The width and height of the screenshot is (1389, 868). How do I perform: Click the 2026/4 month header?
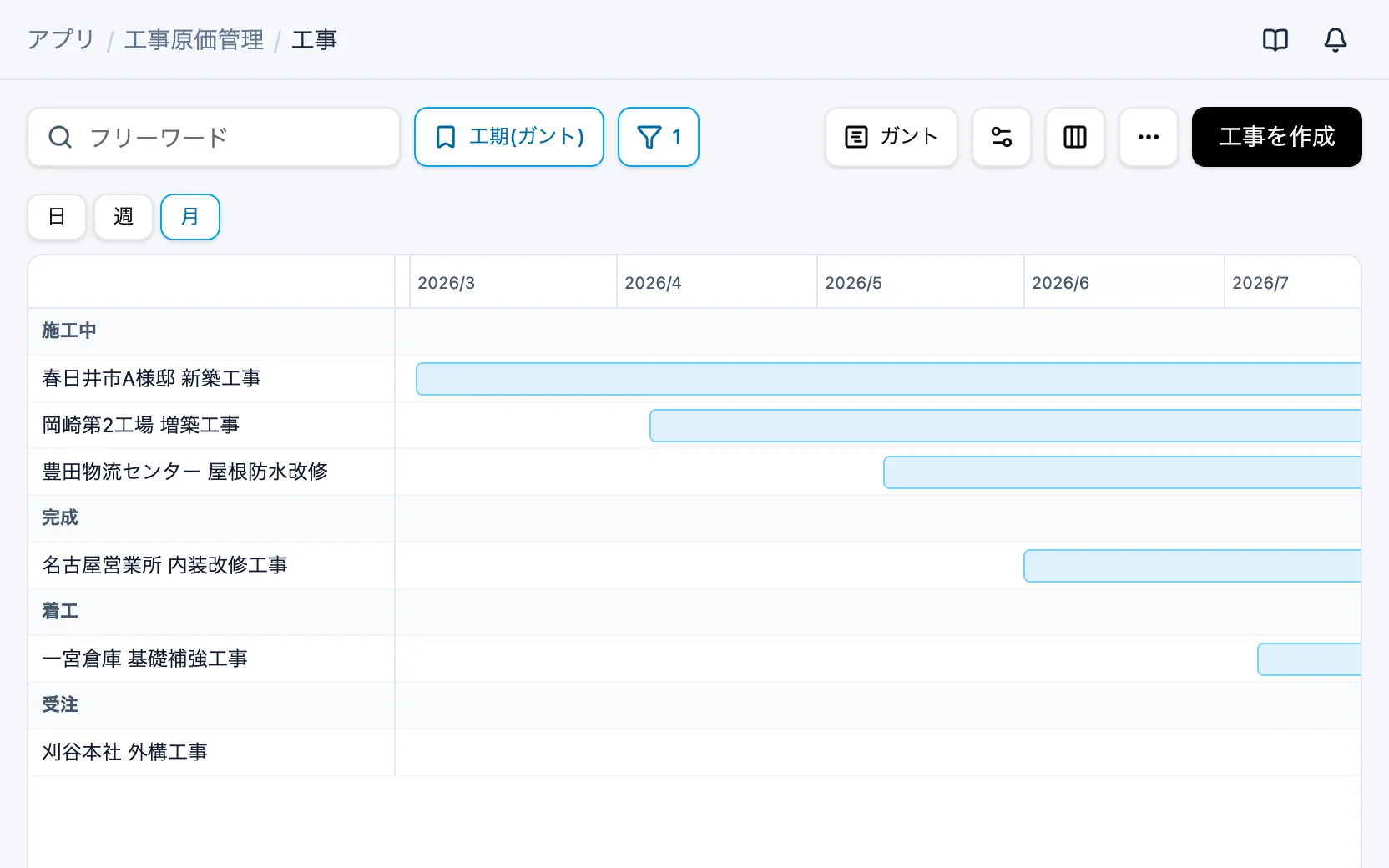point(717,283)
